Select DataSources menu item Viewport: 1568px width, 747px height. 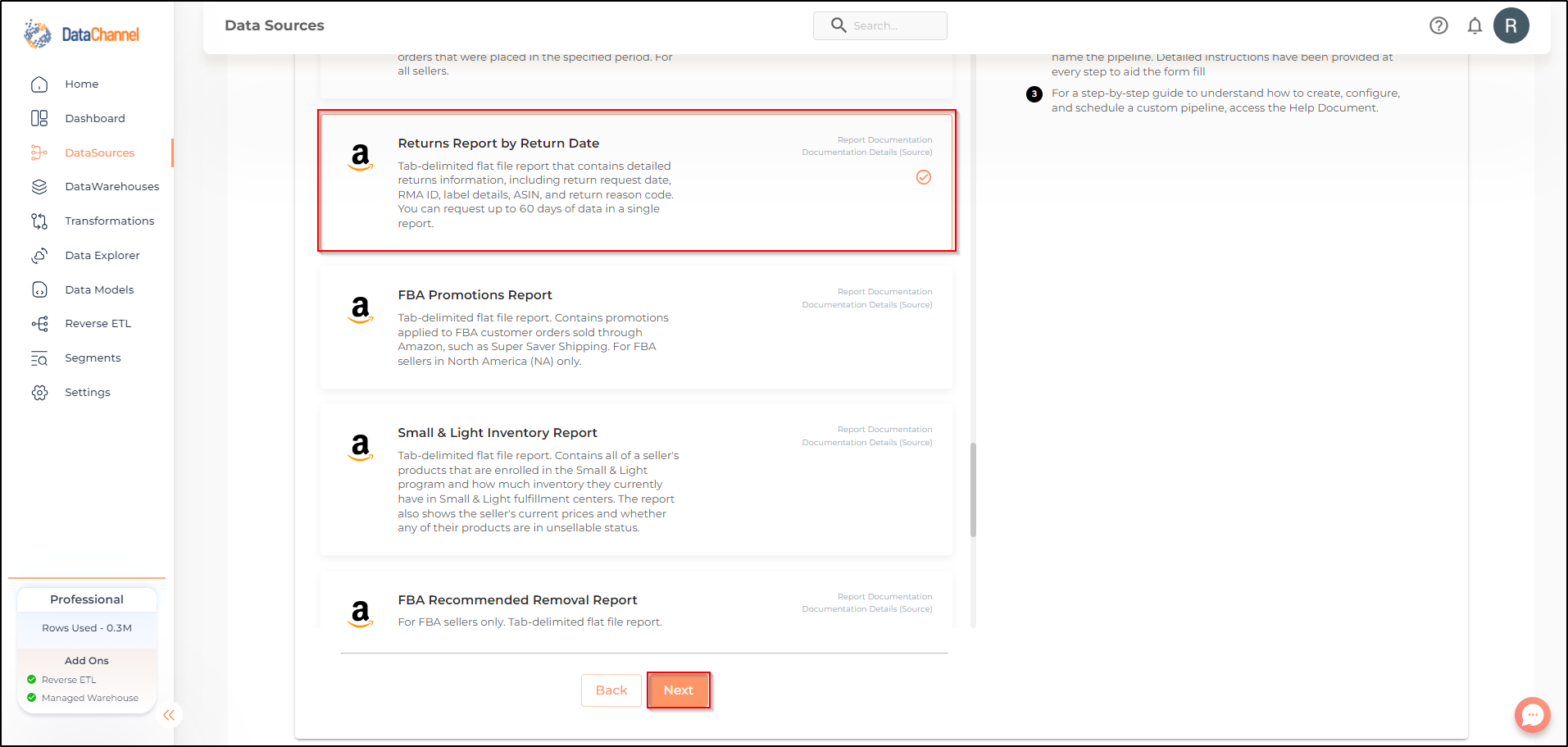coord(100,153)
